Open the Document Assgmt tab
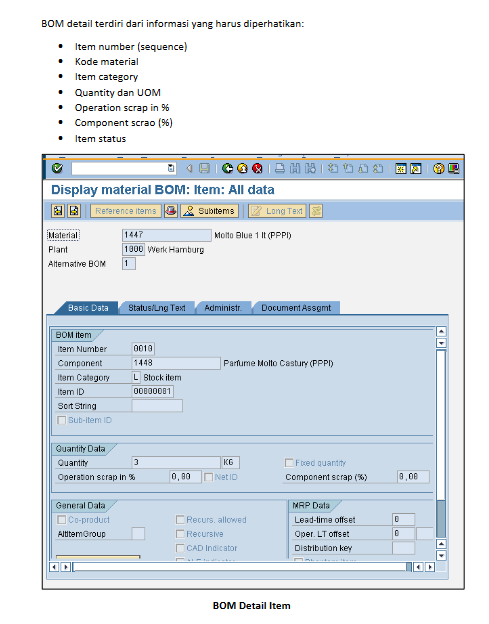489x624 pixels. (296, 308)
